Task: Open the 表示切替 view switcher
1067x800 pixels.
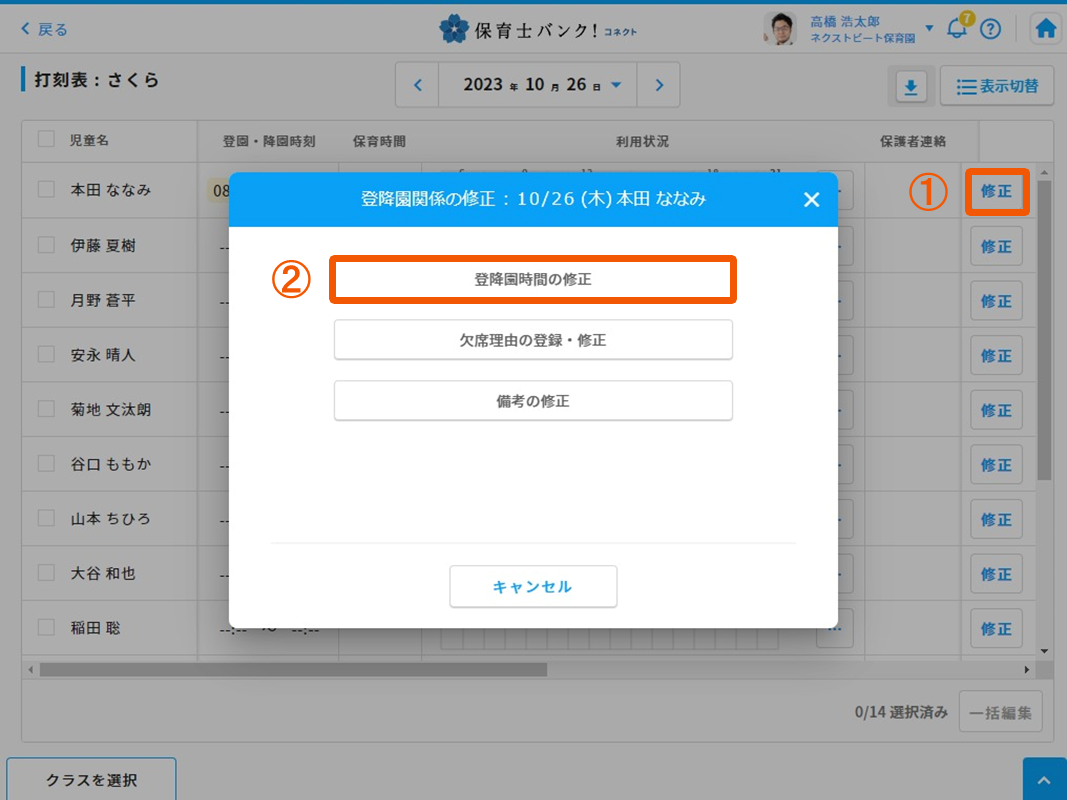Action: click(997, 87)
